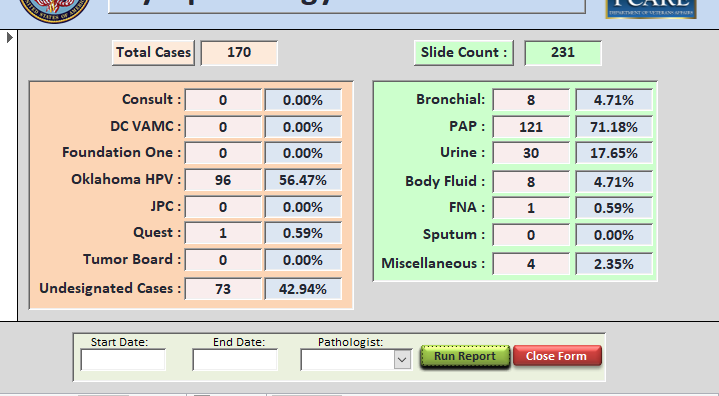The image size is (719, 396).
Task: Click the PAP count 121
Action: tap(531, 126)
